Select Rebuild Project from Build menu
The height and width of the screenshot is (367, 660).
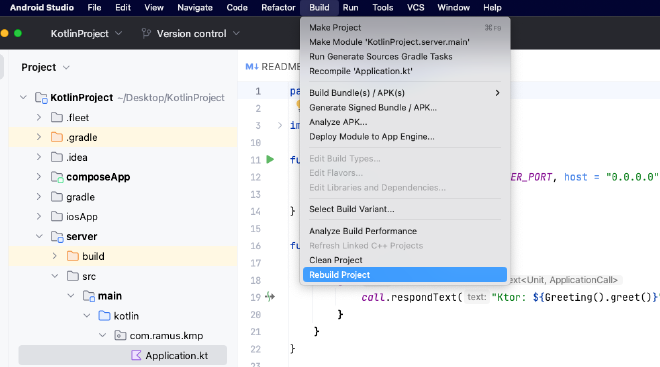click(405, 275)
